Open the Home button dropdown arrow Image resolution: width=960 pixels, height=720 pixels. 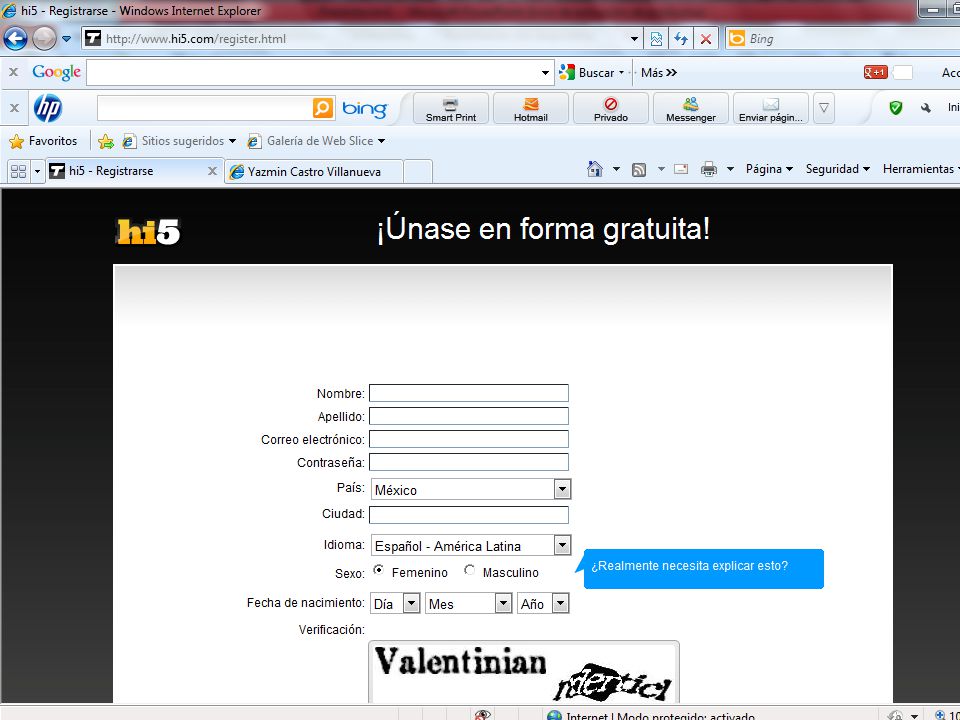(617, 169)
